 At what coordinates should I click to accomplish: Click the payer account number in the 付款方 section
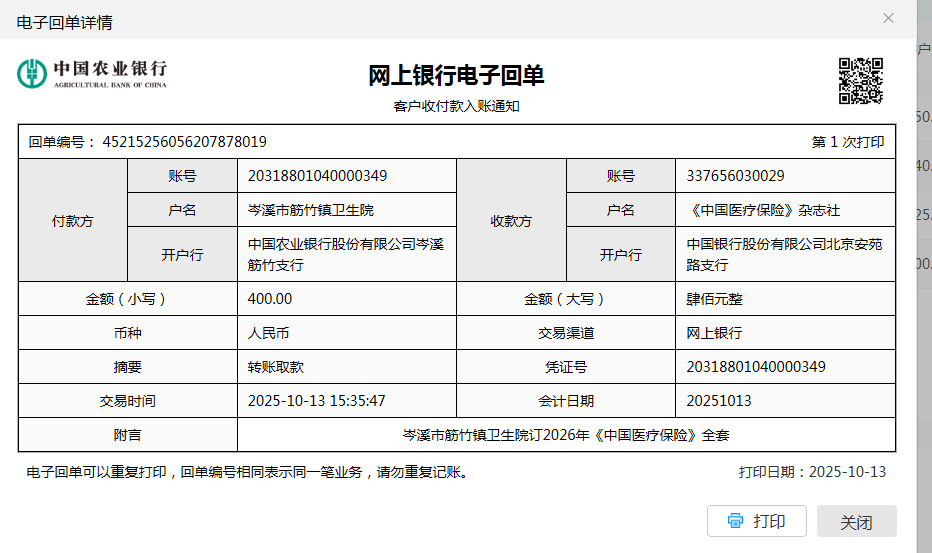(317, 176)
